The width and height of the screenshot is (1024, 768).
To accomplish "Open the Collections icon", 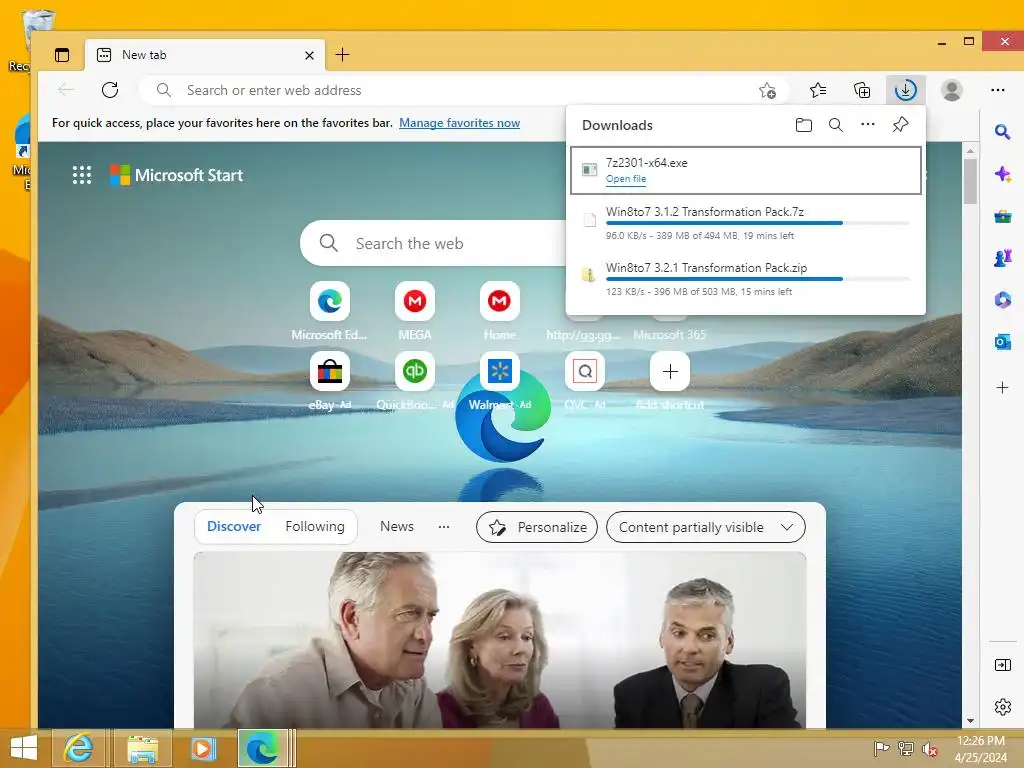I will pyautogui.click(x=862, y=90).
